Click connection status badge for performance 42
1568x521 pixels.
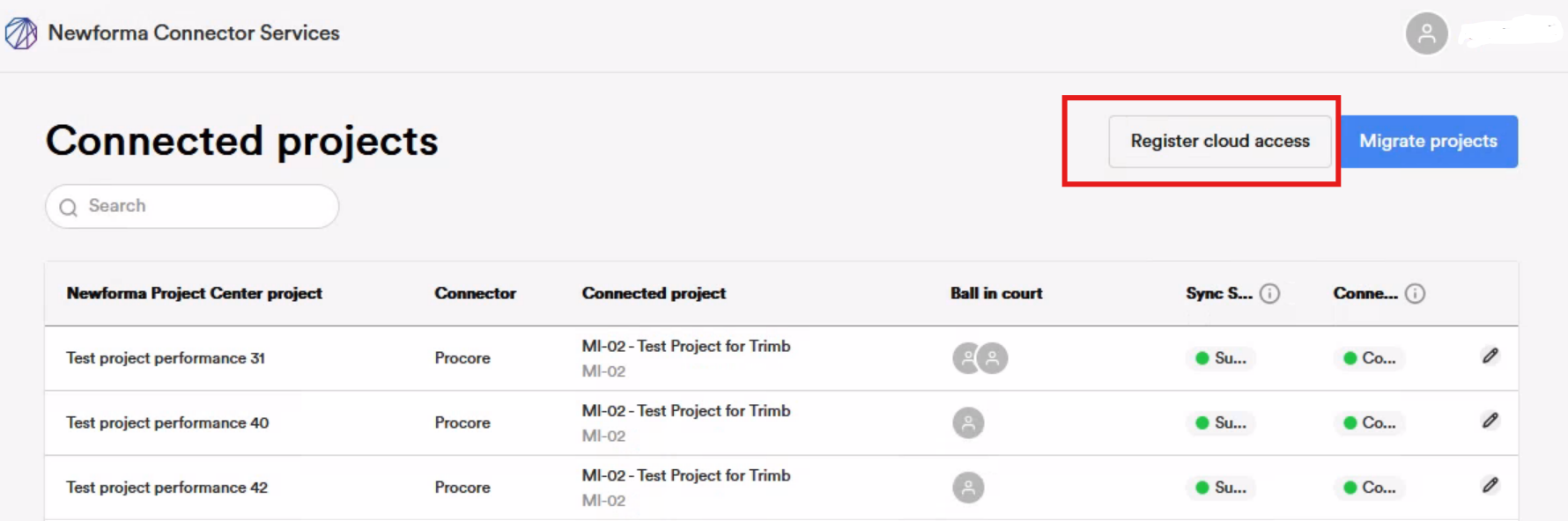pos(1369,488)
